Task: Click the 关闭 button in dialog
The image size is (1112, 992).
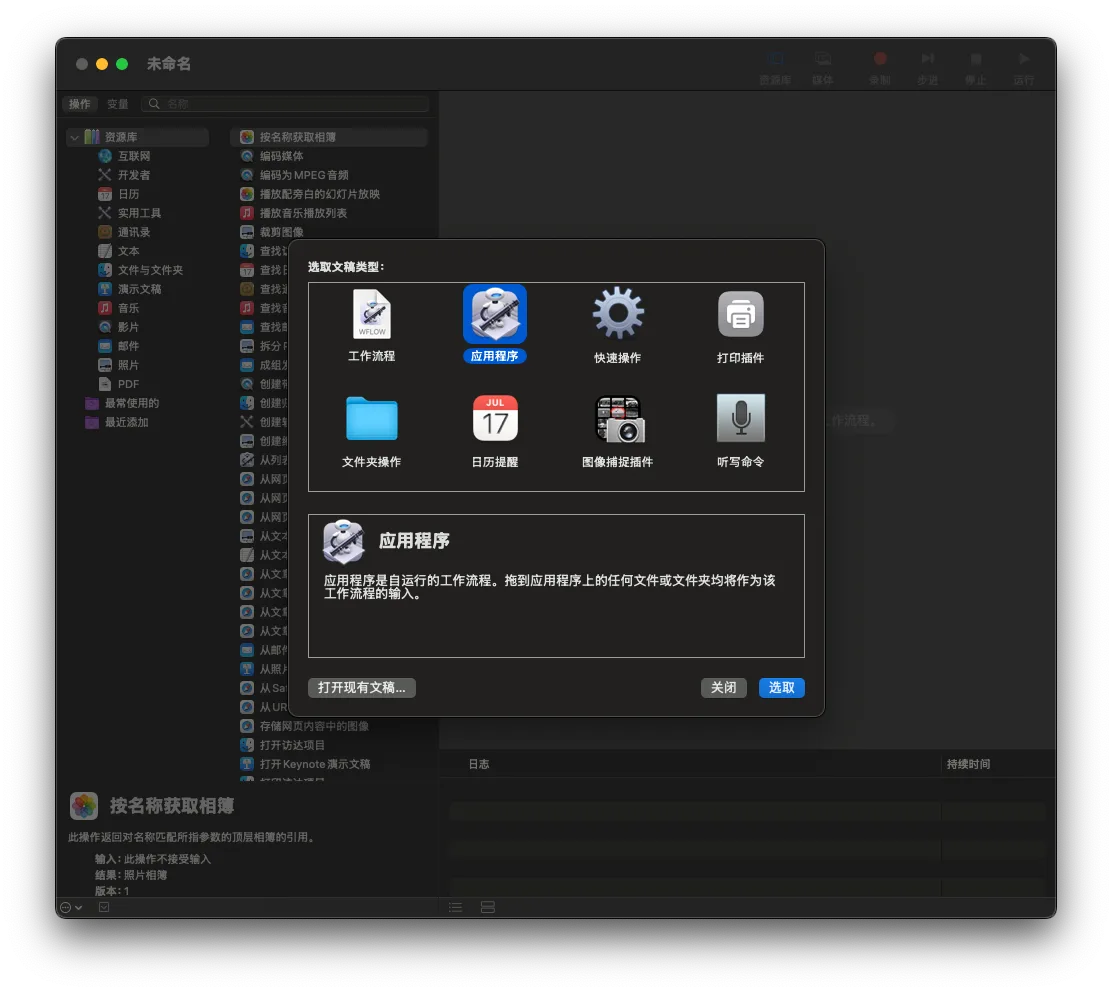Action: 723,688
